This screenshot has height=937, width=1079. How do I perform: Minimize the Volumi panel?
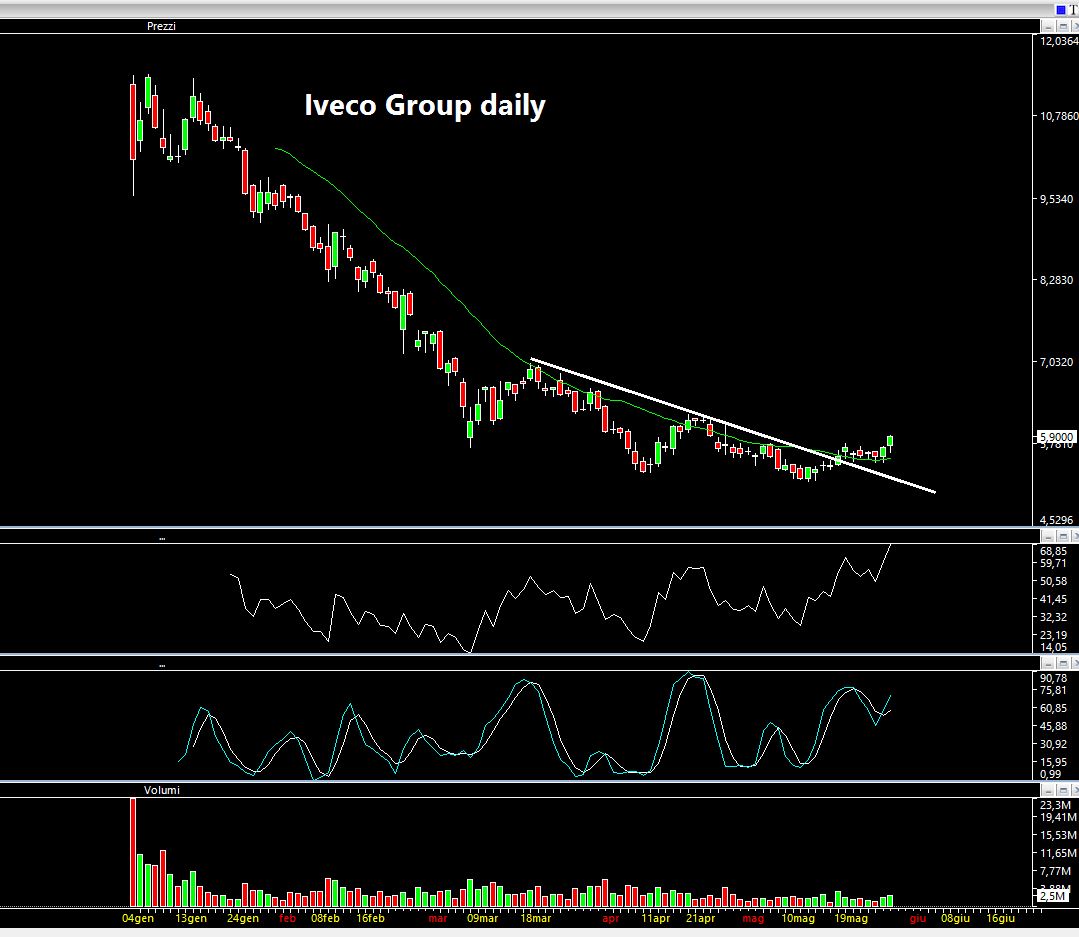point(1048,790)
